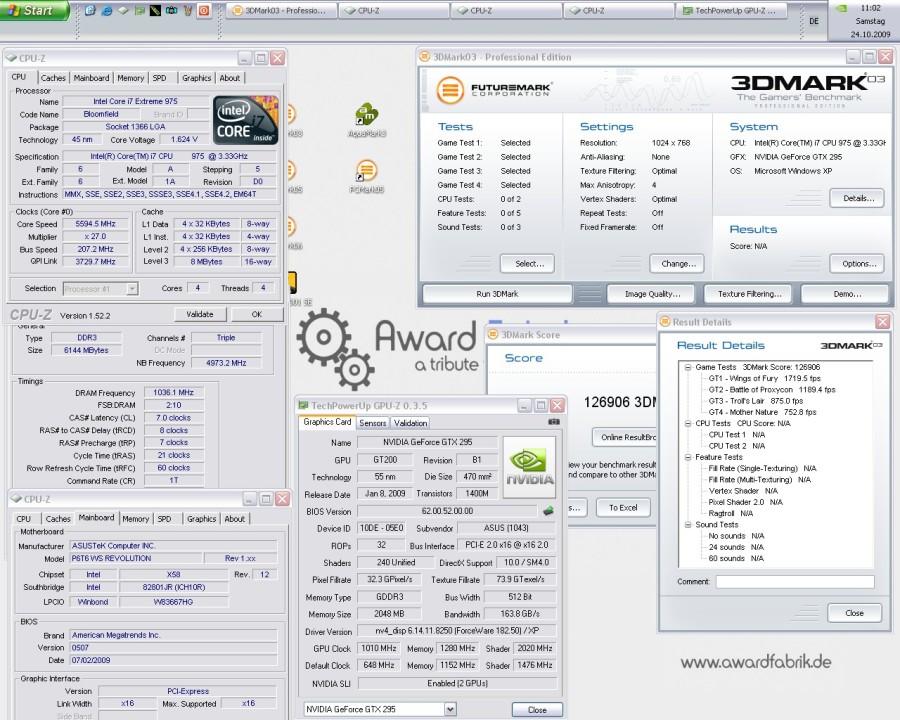This screenshot has height=720, width=900.
Task: Click Validate button in CPU-Z
Action: click(x=200, y=314)
